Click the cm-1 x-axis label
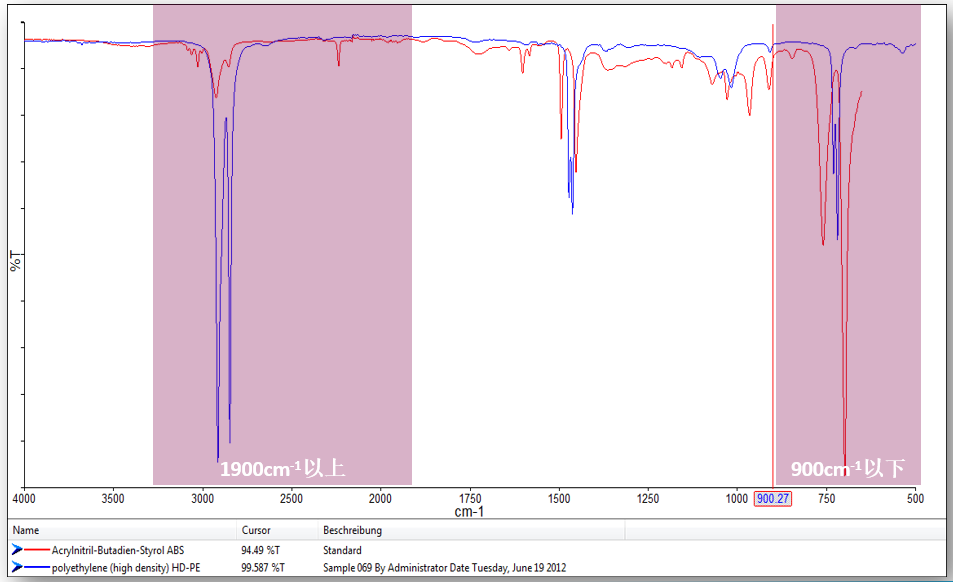 [469, 512]
